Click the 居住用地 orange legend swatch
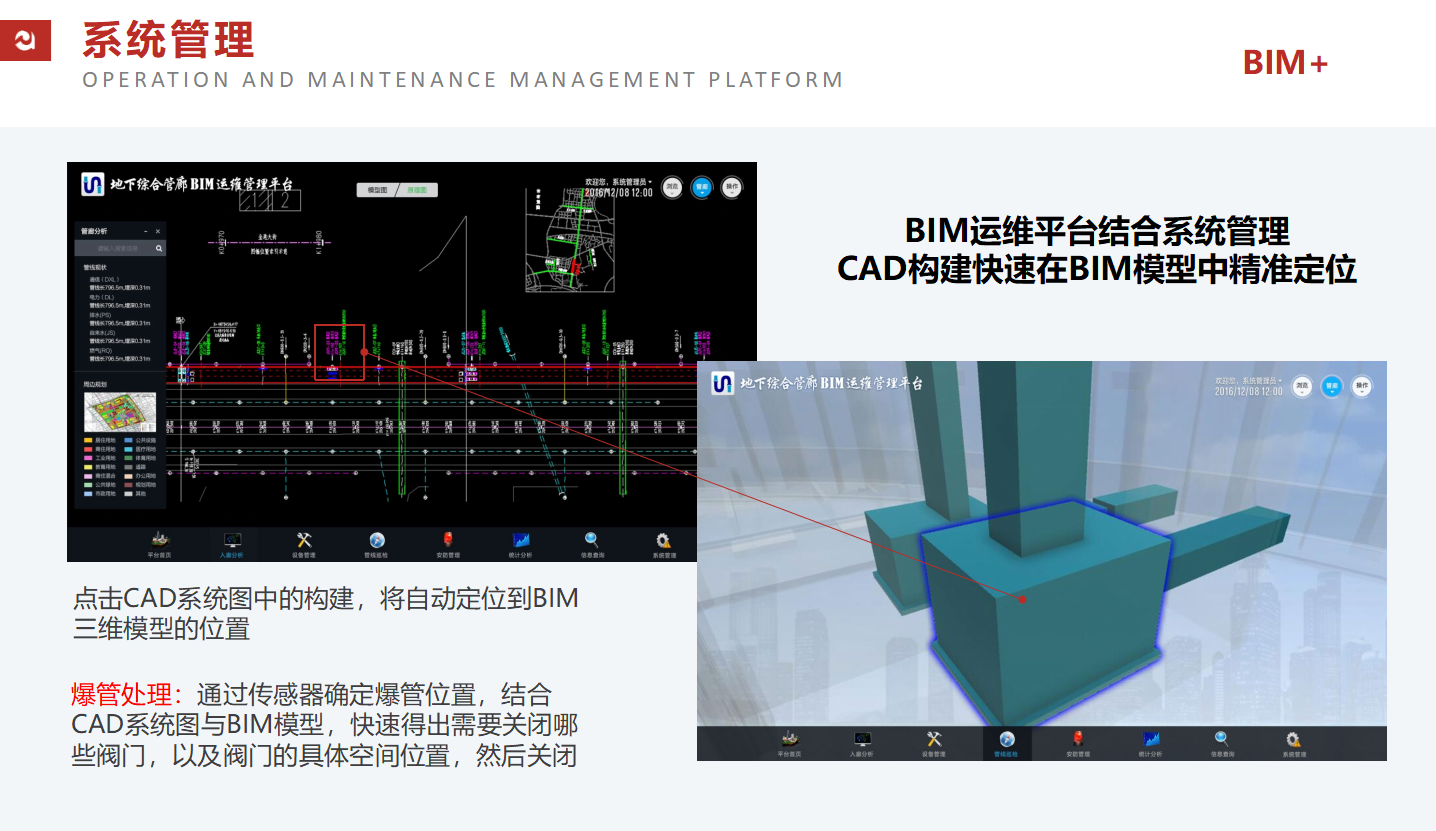 [x=88, y=439]
